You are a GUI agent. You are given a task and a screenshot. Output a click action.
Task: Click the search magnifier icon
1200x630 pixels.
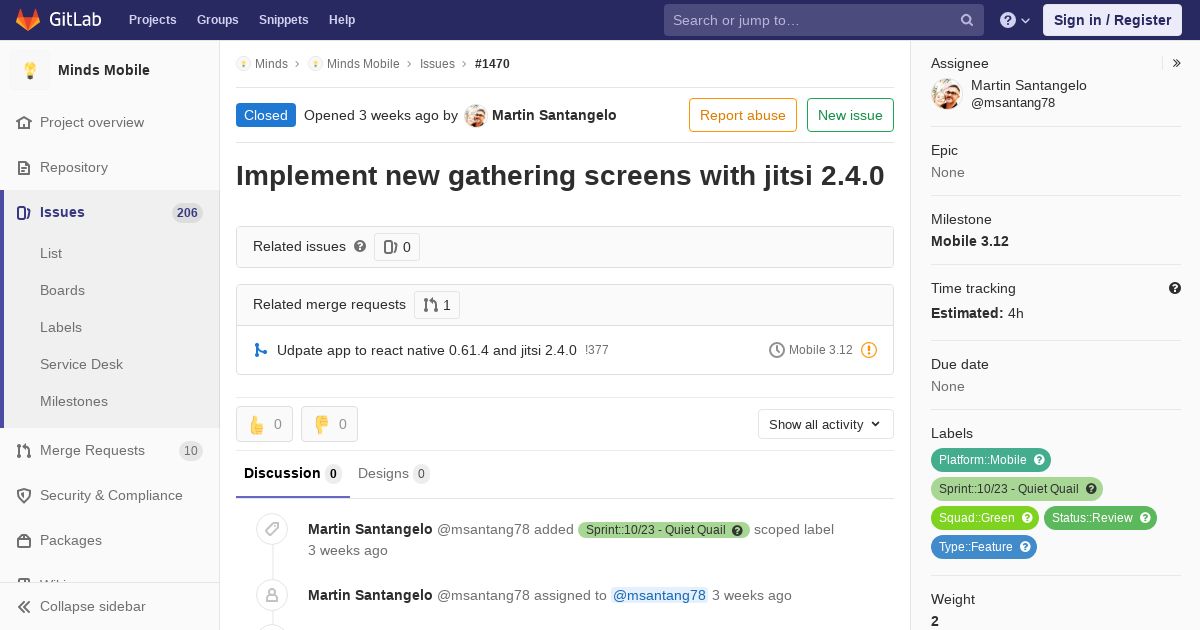967,20
